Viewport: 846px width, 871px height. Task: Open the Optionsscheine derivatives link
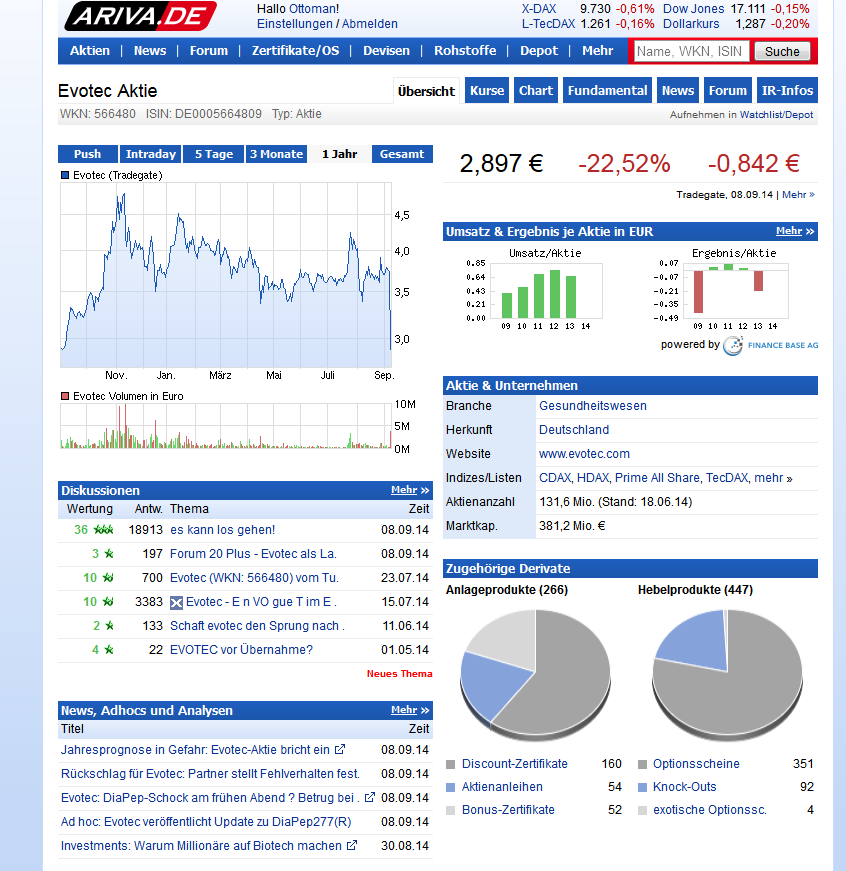click(696, 764)
